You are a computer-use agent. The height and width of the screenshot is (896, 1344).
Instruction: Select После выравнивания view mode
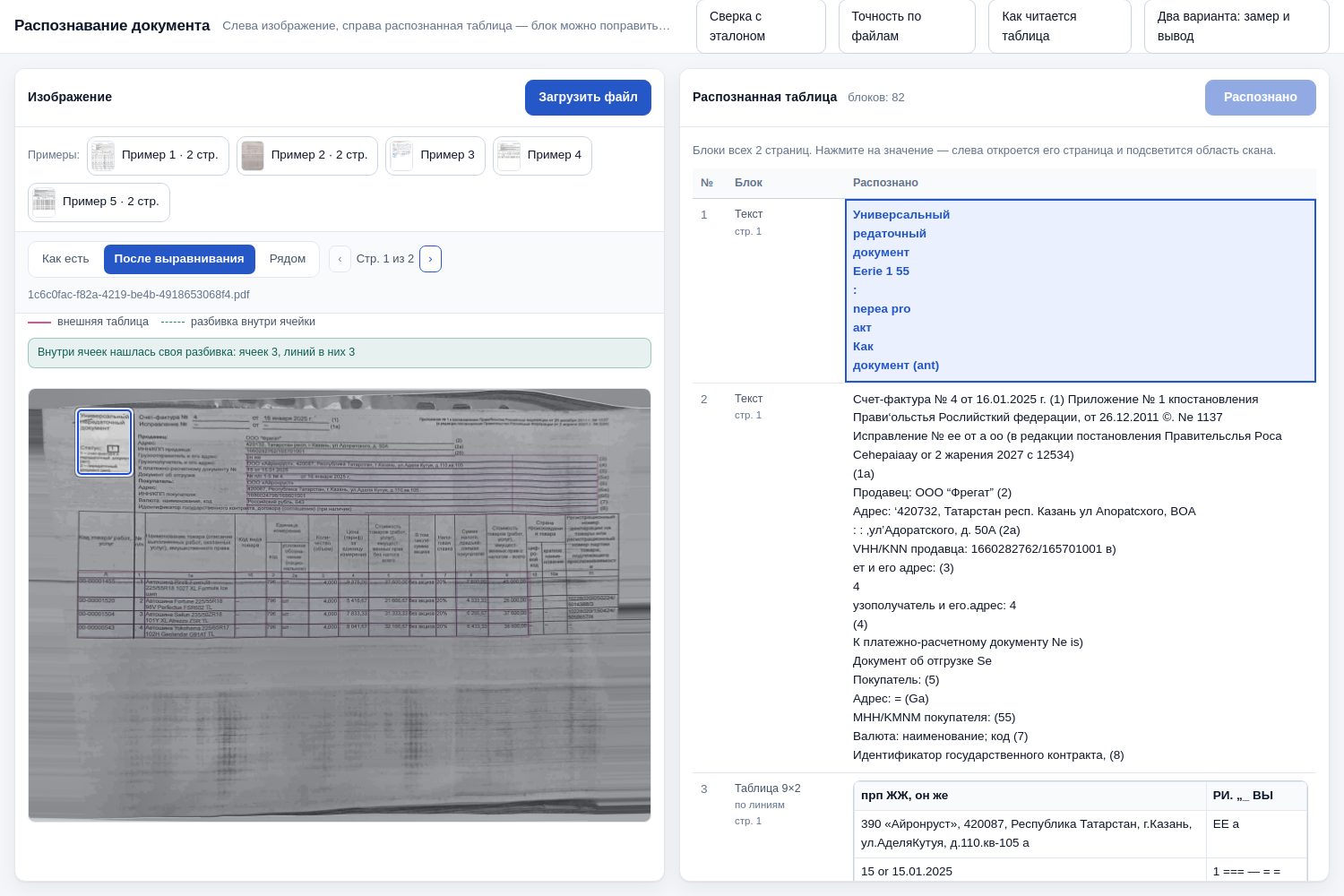(179, 259)
